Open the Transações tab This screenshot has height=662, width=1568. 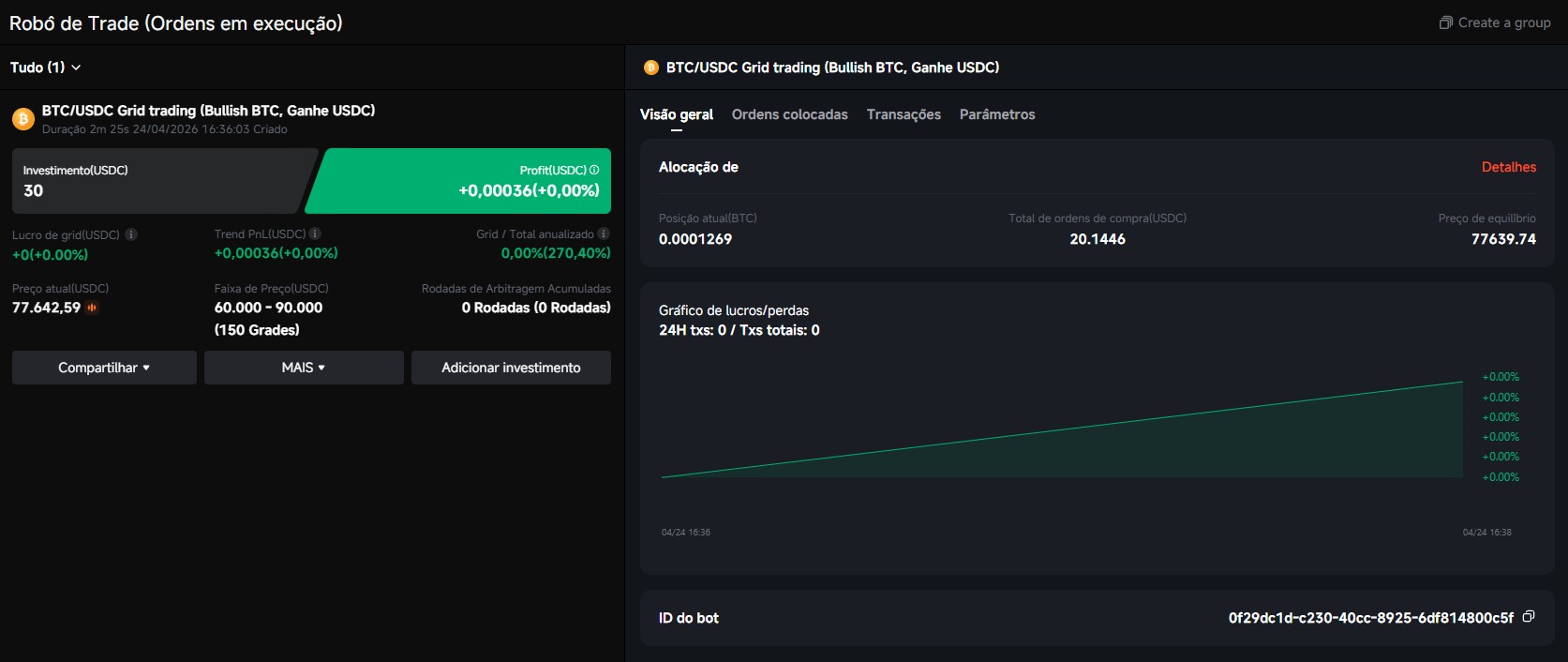pos(903,114)
